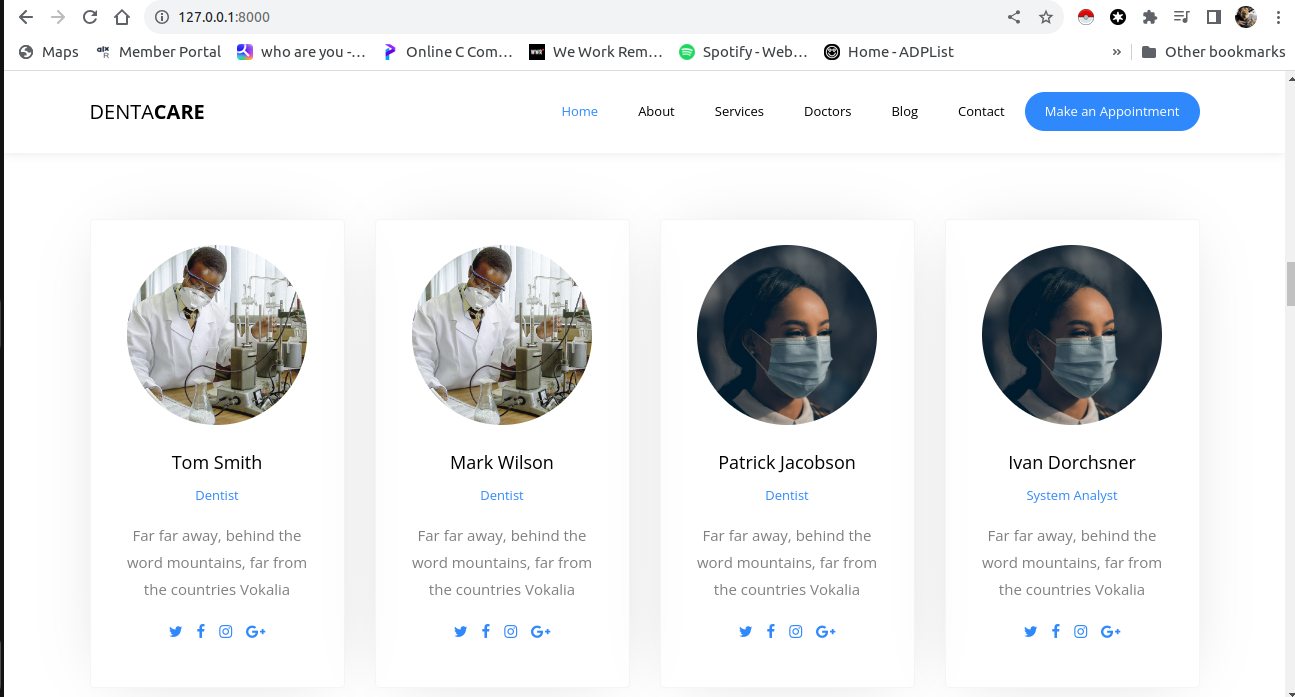This screenshot has width=1295, height=697.
Task: Click the Make an Appointment button
Action: (1112, 112)
